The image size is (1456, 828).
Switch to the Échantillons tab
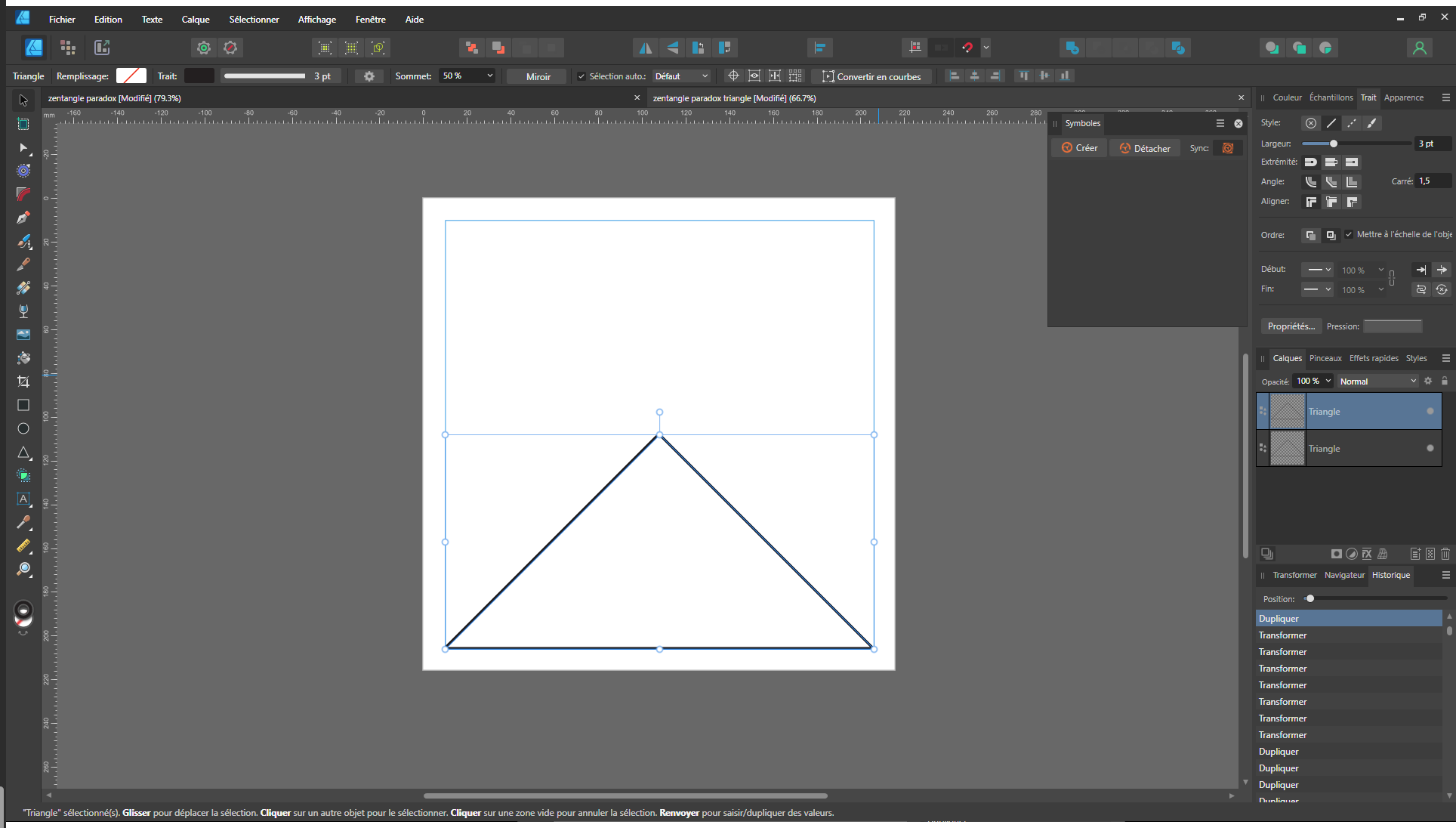pyautogui.click(x=1331, y=97)
